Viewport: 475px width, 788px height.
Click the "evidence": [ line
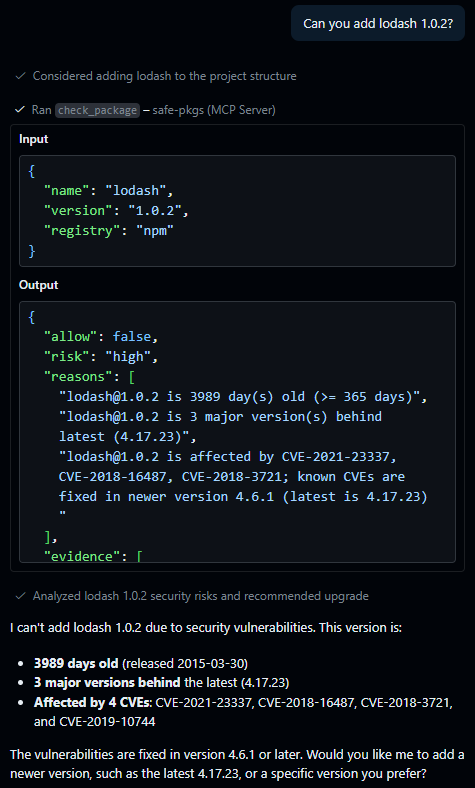(93, 556)
